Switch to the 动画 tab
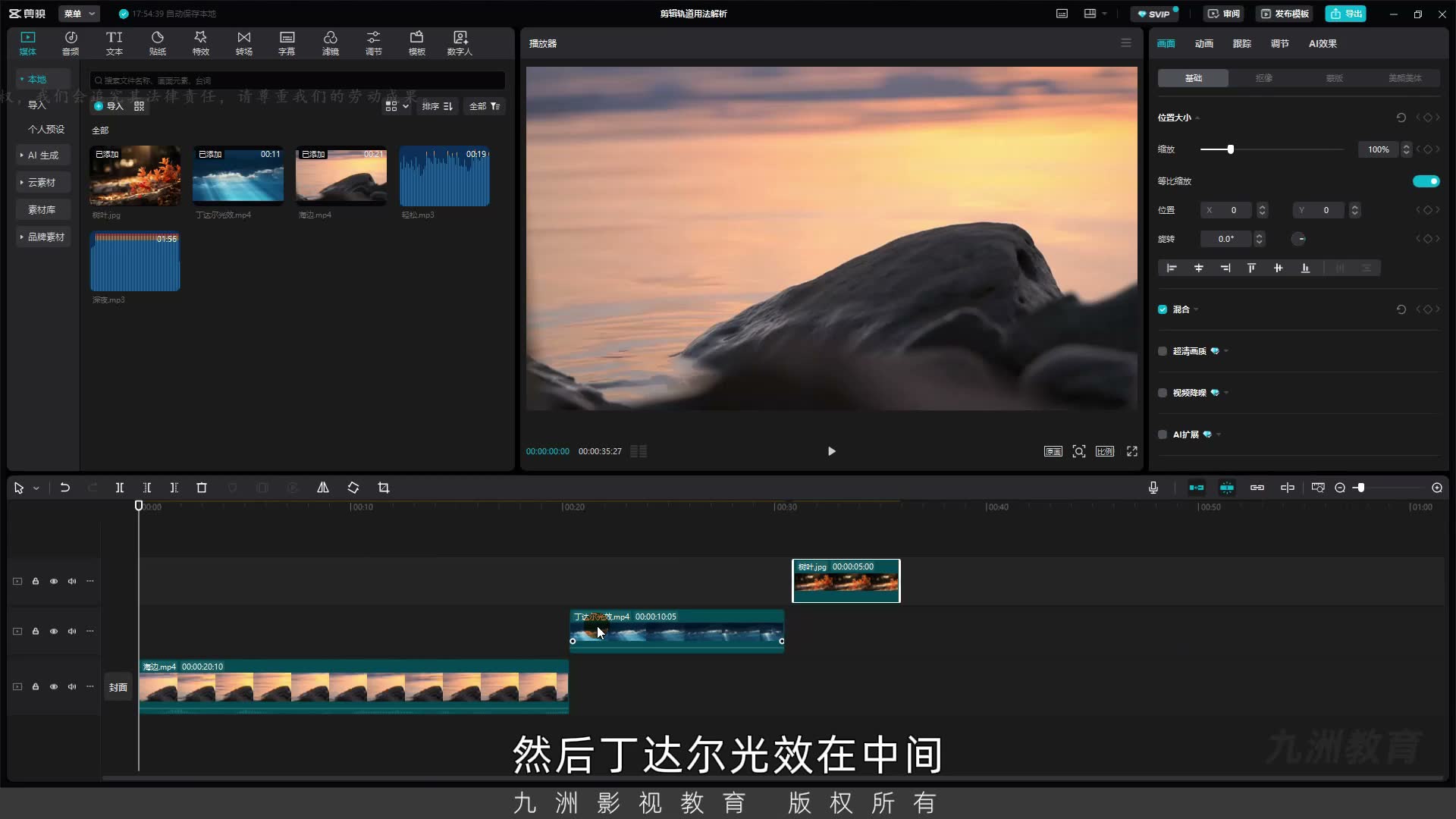The height and width of the screenshot is (819, 1456). 1204,44
